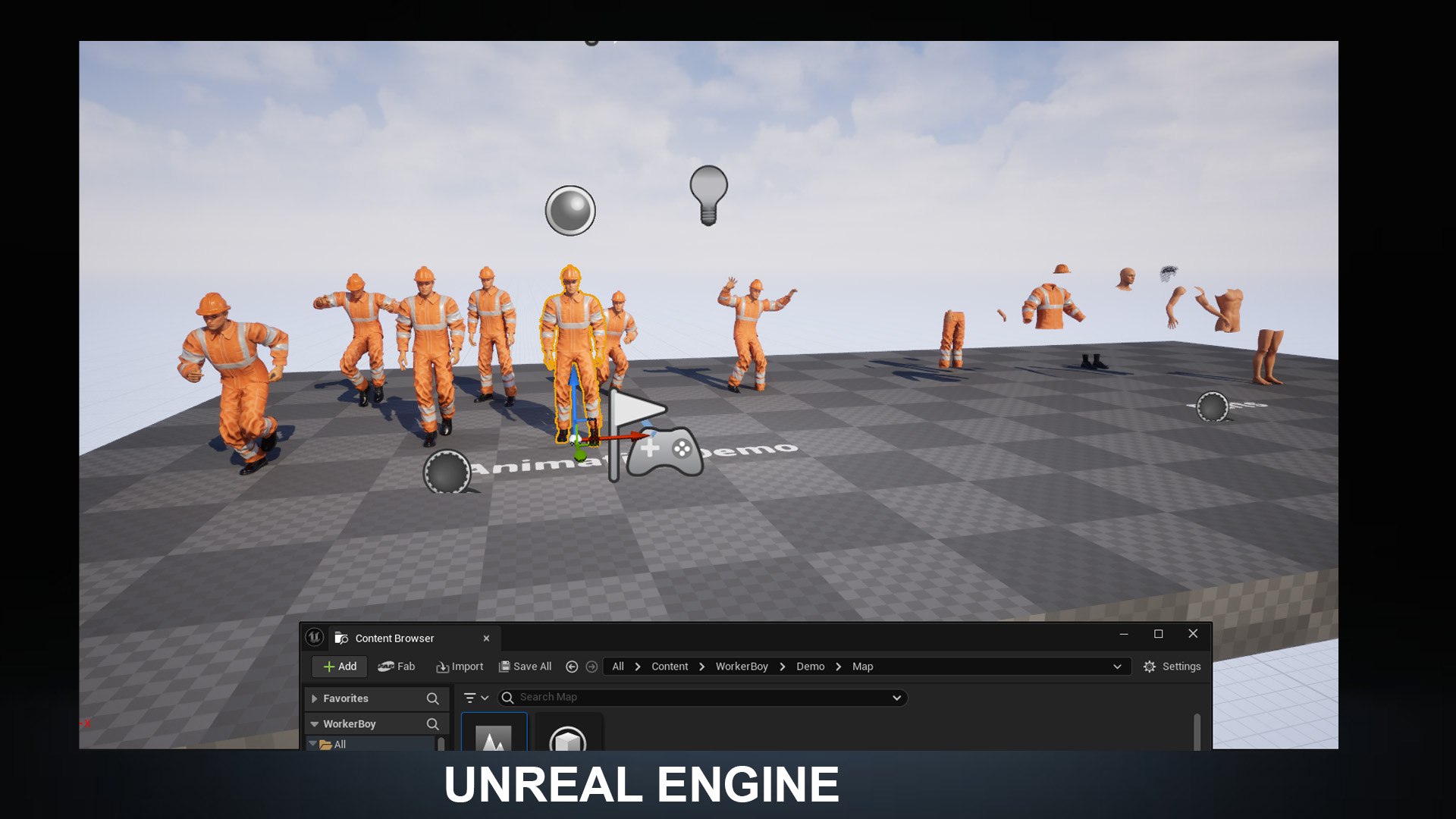Select the round actor icon on right floor
This screenshot has width=1456, height=819.
point(1212,406)
